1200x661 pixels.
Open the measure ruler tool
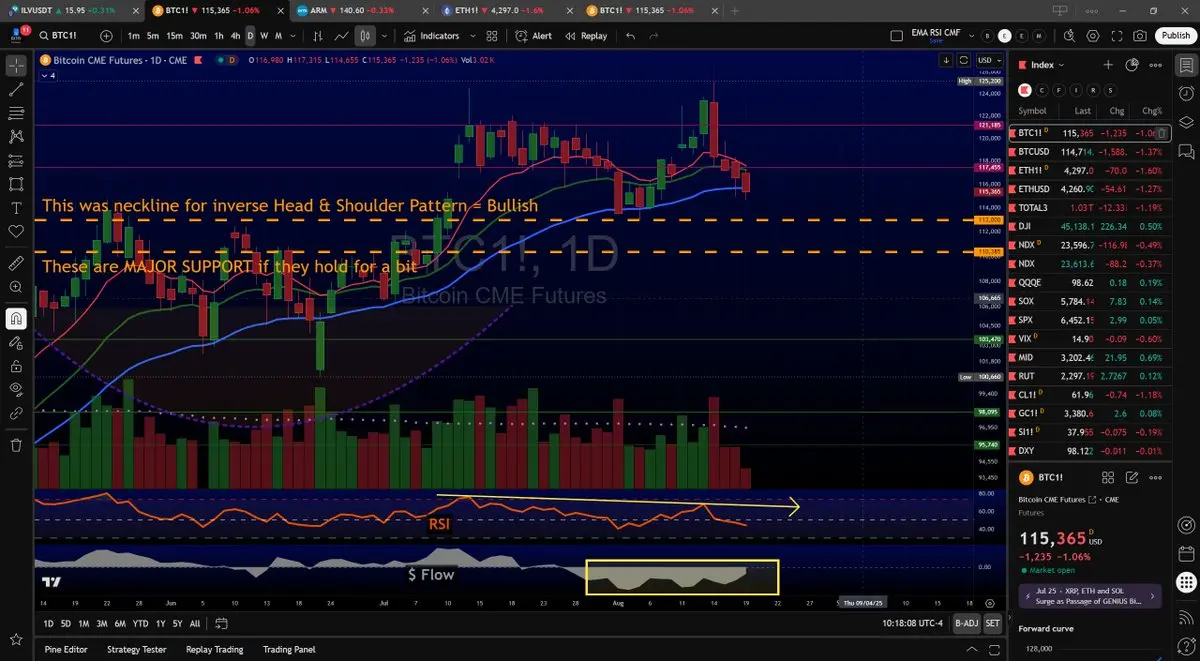tap(16, 264)
